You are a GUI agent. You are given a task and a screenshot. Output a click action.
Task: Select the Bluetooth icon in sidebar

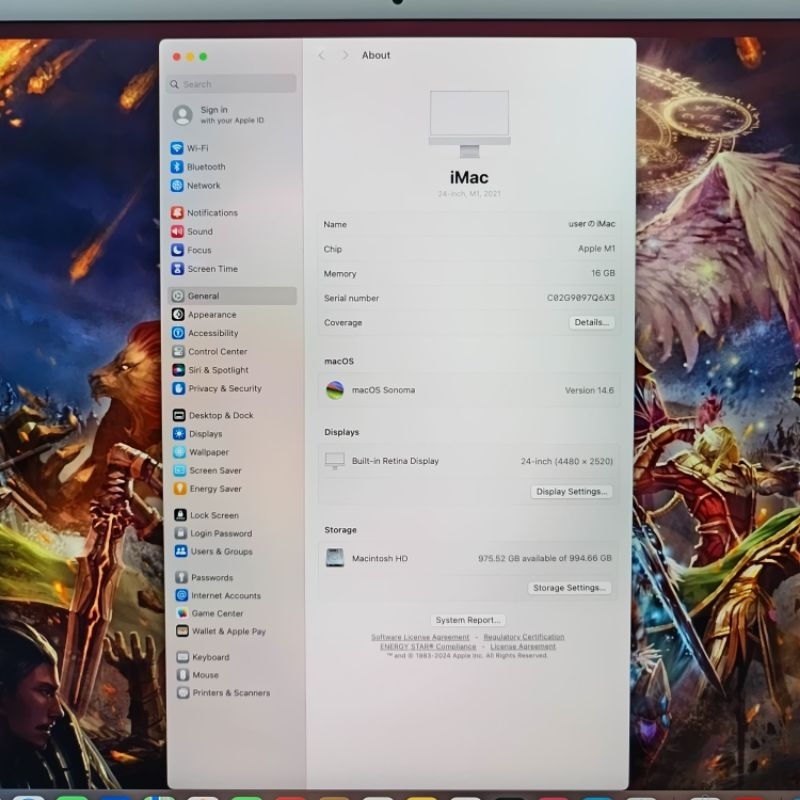tap(177, 167)
